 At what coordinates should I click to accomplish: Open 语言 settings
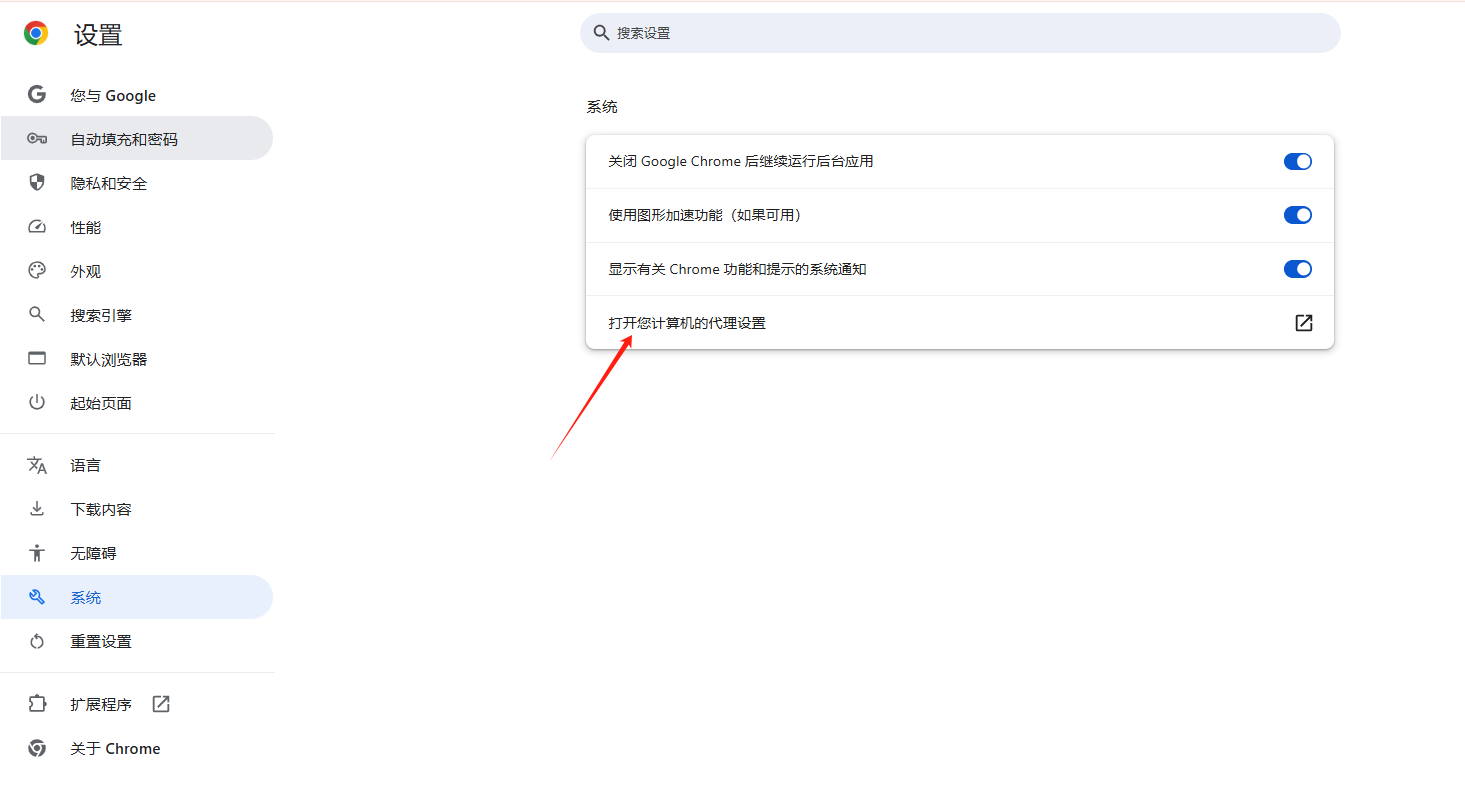tap(136, 465)
